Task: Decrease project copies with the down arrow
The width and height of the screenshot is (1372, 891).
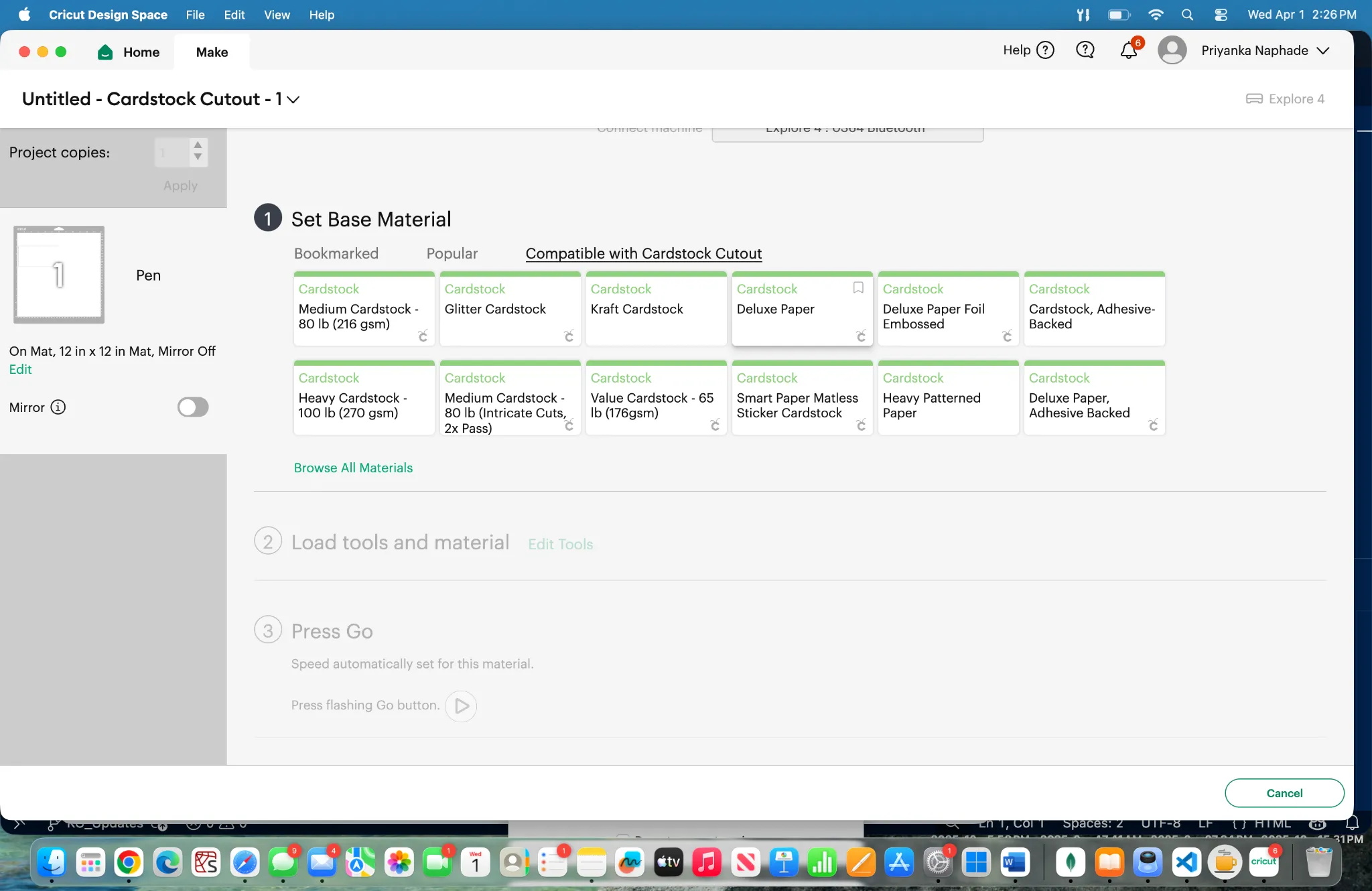Action: pyautogui.click(x=198, y=158)
